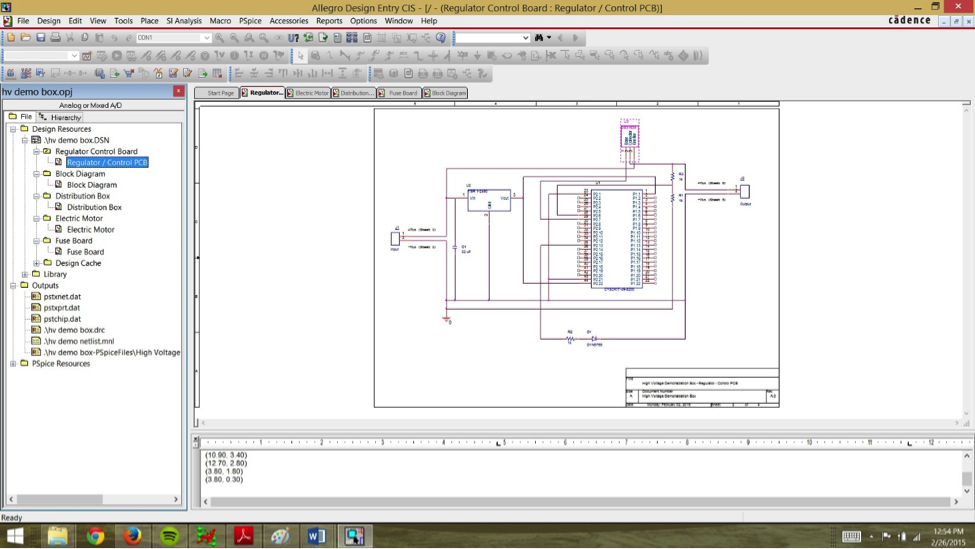This screenshot has height=549, width=975.
Task: Expand the PSpice Resources folder
Action: 13,364
